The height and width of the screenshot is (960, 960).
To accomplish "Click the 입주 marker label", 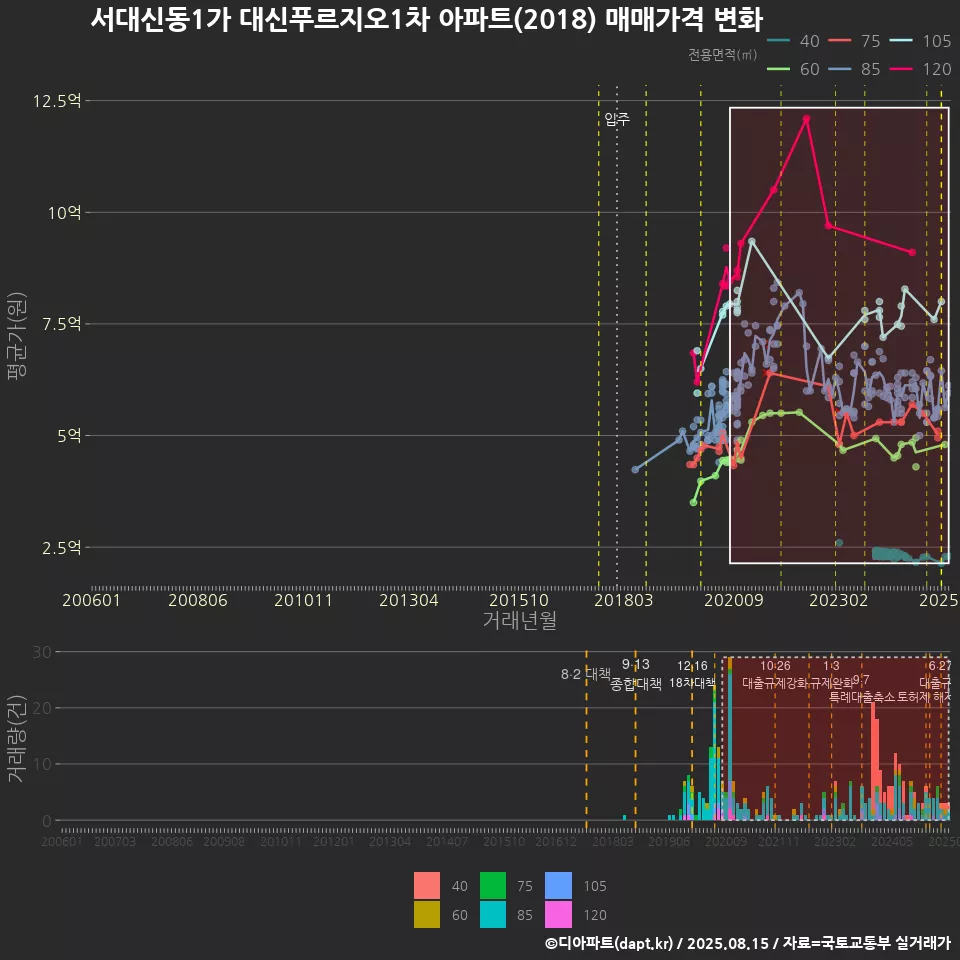I will click(617, 119).
